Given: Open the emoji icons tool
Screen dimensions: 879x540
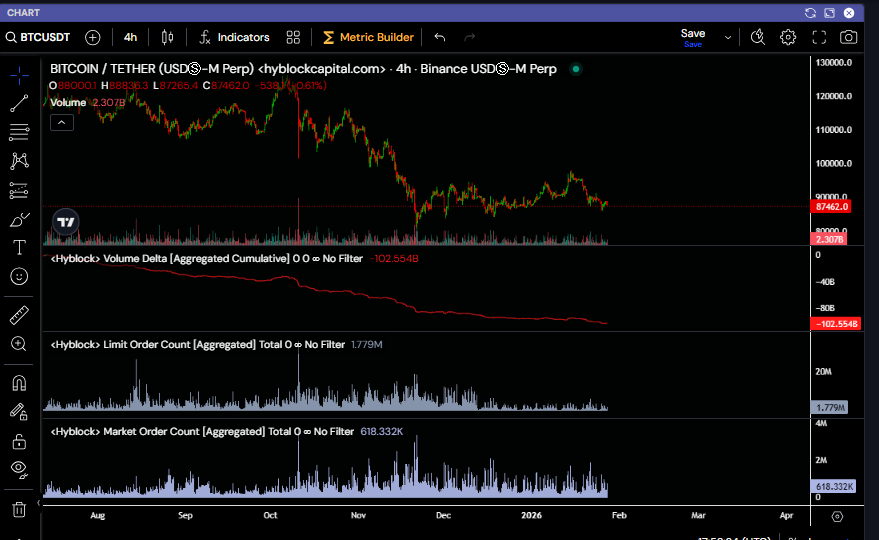Looking at the screenshot, I should 19,276.
